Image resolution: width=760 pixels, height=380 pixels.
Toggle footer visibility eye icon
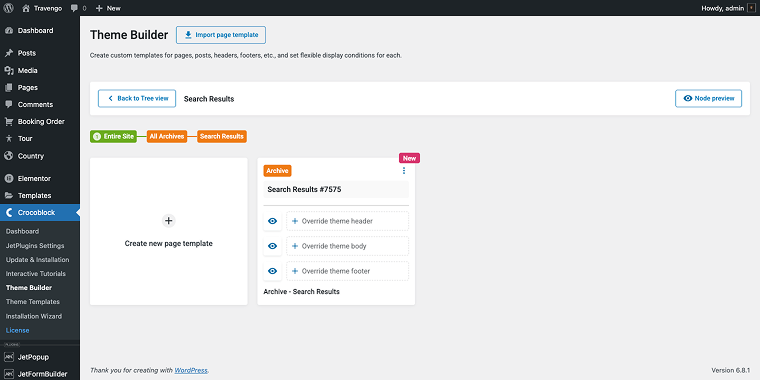(x=272, y=271)
